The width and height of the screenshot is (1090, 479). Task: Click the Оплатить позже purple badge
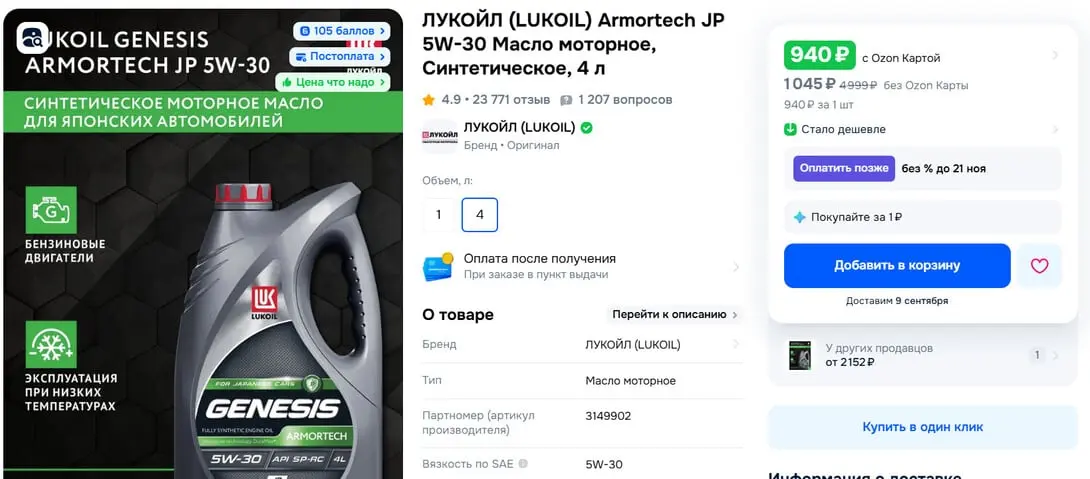tap(844, 168)
